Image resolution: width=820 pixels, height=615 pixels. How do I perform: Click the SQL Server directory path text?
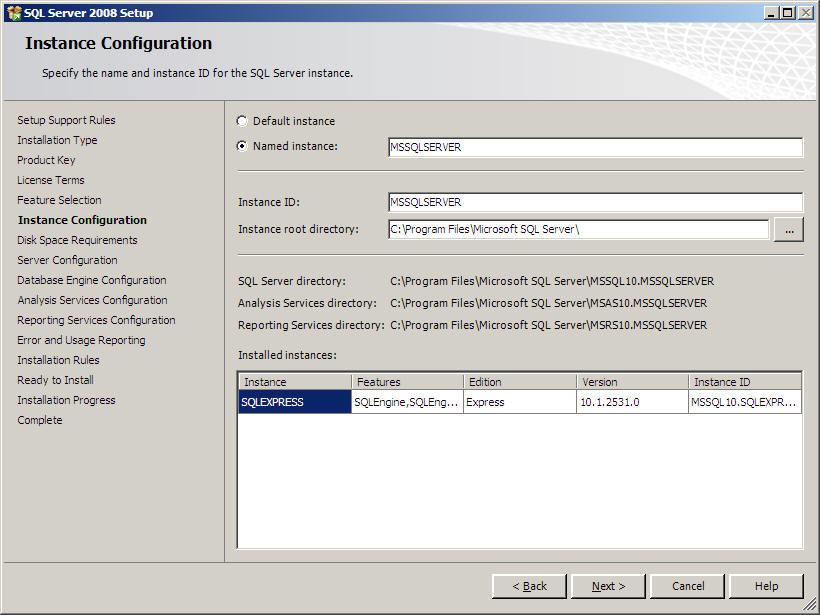pyautogui.click(x=552, y=281)
